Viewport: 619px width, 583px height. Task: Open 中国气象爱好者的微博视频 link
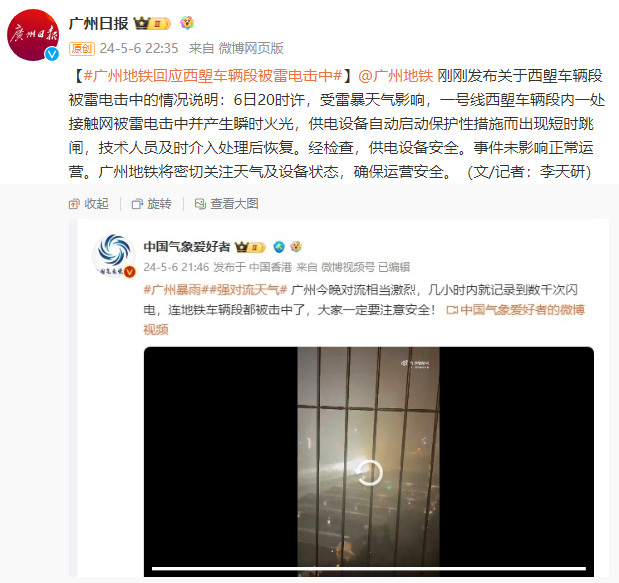point(364,319)
